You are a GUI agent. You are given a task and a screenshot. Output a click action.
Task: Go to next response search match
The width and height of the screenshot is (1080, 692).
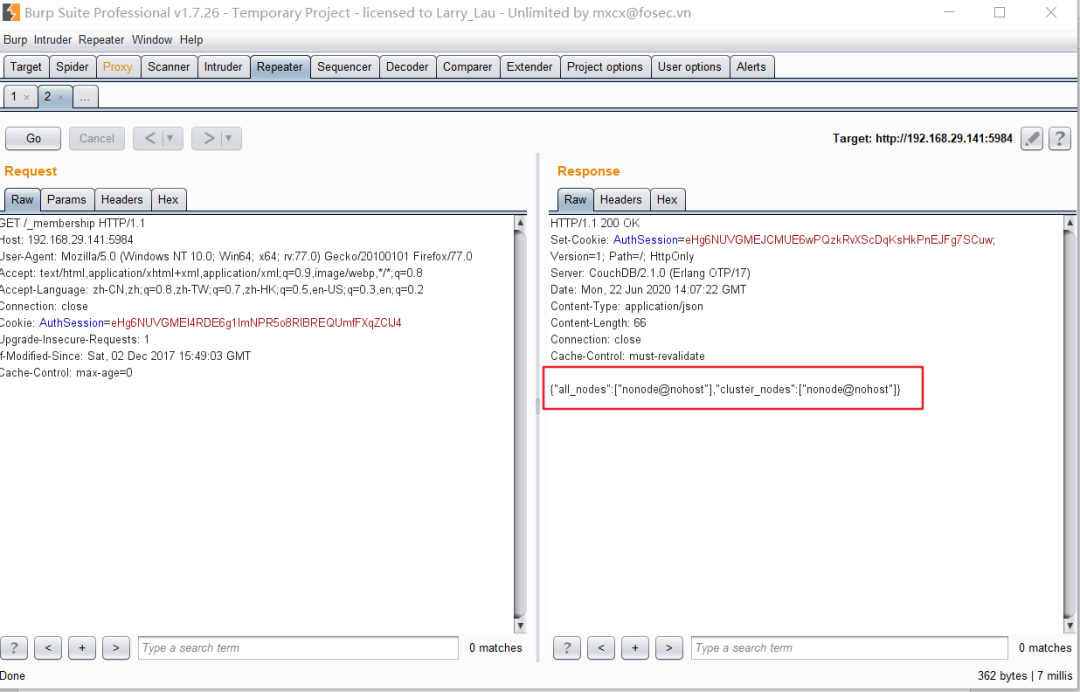(x=669, y=648)
